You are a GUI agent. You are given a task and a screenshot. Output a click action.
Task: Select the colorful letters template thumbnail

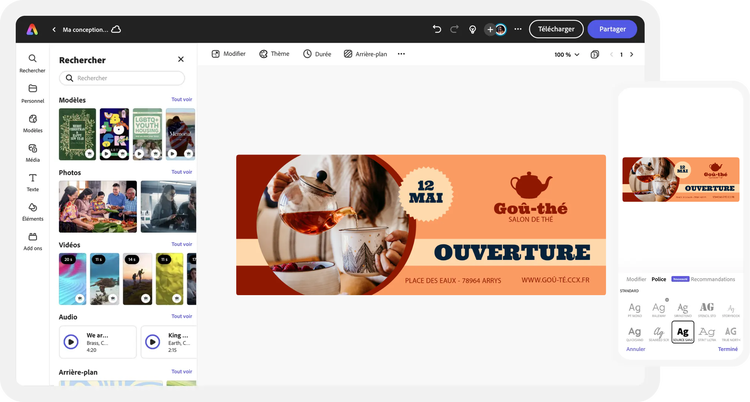pyautogui.click(x=114, y=134)
